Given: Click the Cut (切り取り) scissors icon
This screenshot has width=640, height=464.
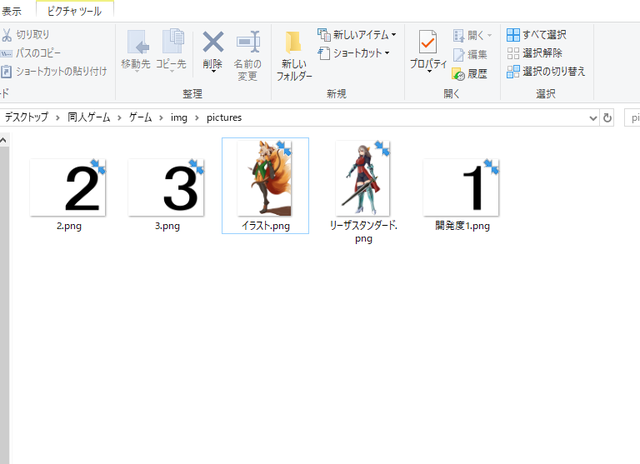Looking at the screenshot, I should (x=7, y=35).
